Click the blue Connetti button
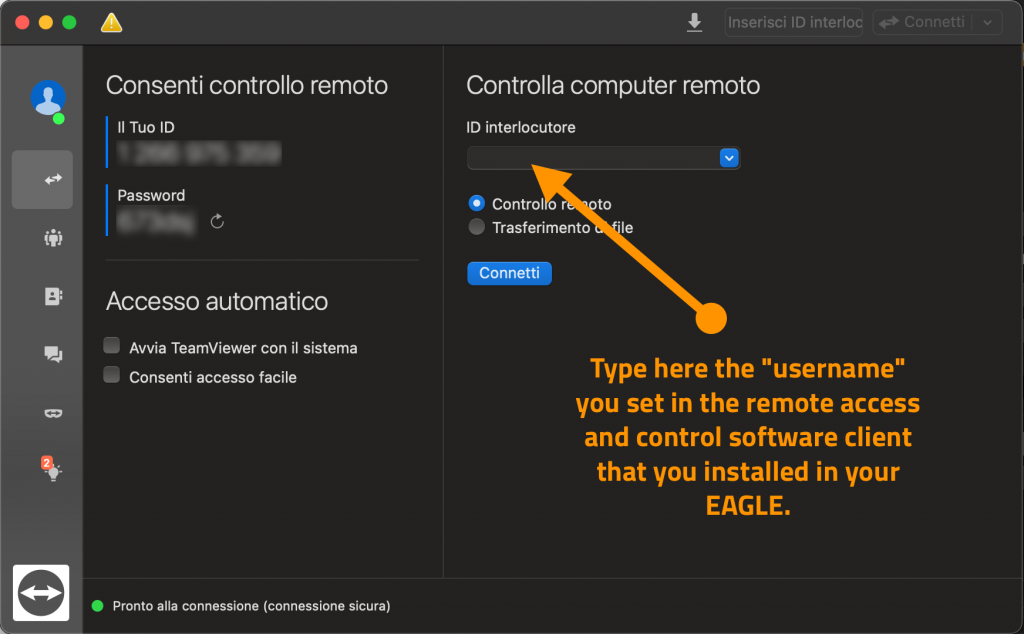The height and width of the screenshot is (634, 1024). pyautogui.click(x=509, y=273)
